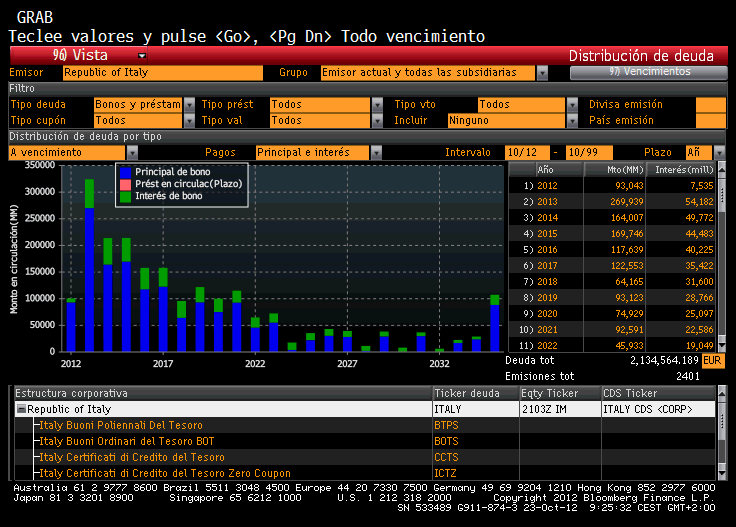The width and height of the screenshot is (736, 527).
Task: Open the Incluir dropdown set to Ninguno
Action: [571, 120]
